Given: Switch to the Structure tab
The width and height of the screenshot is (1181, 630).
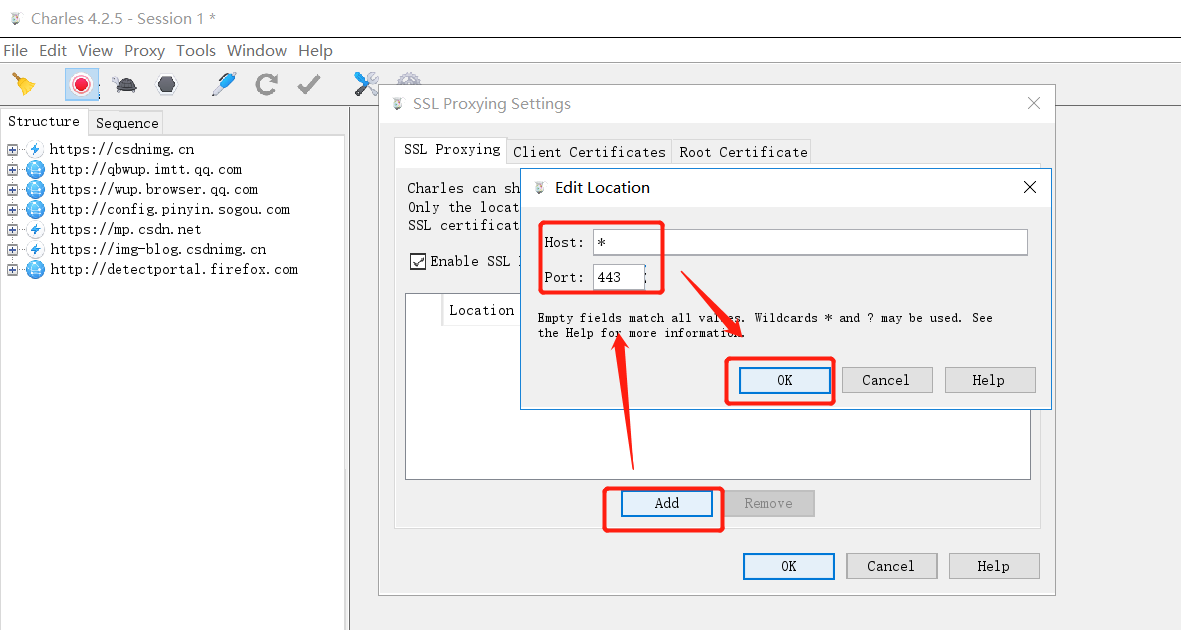Looking at the screenshot, I should [44, 121].
